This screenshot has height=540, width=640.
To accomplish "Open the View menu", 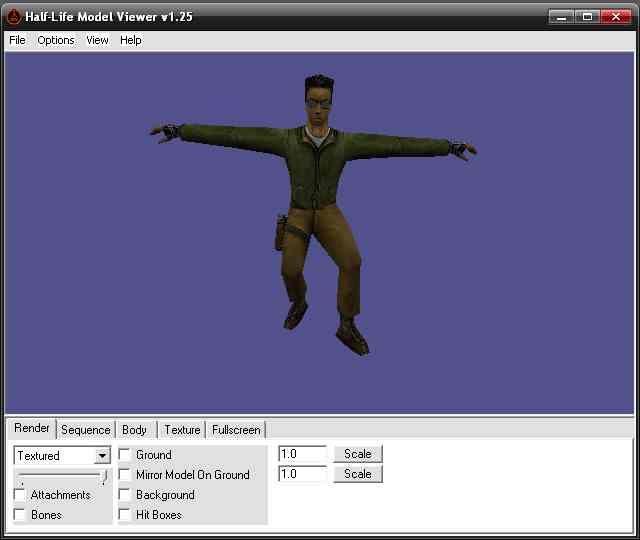I will click(97, 40).
